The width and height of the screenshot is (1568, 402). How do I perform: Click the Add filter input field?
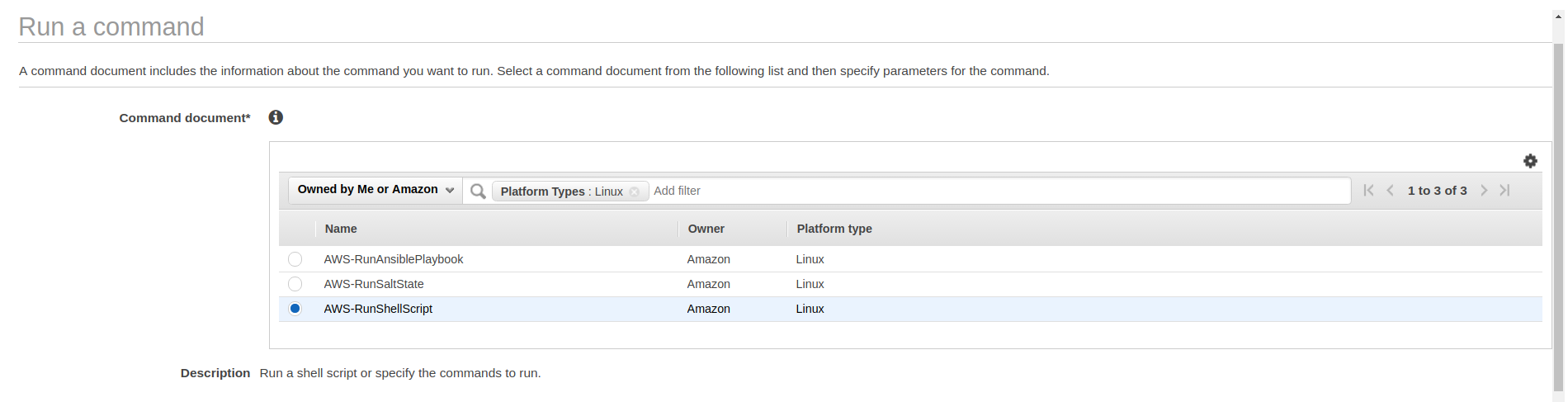[990, 191]
